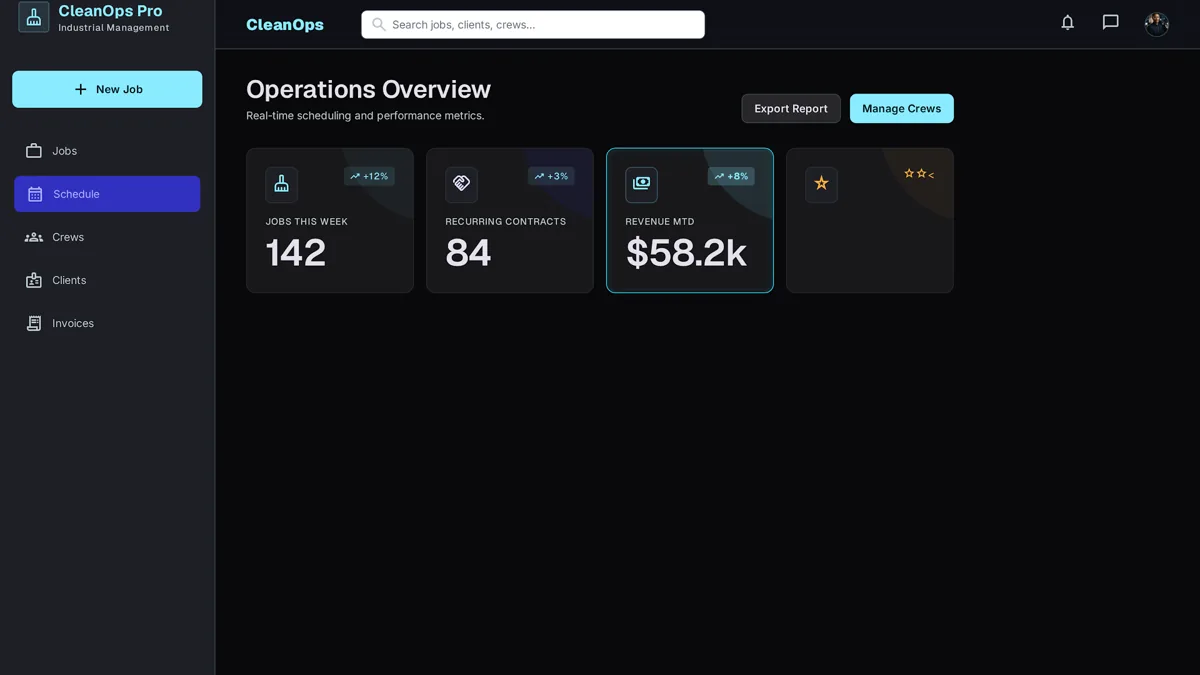Click the Jobs briefcase icon
This screenshot has width=1200, height=675.
click(34, 151)
